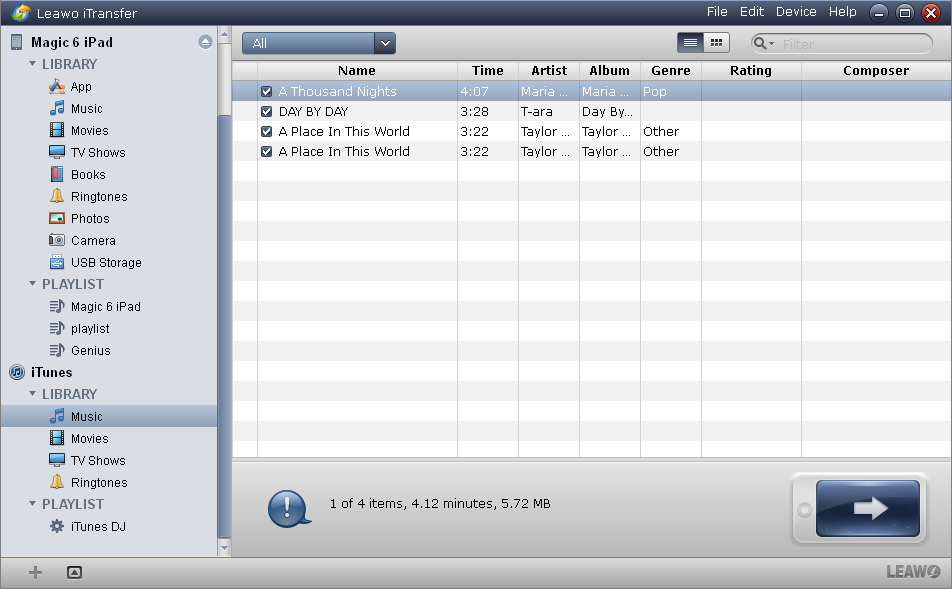The image size is (952, 589).
Task: Click the search magnifier icon
Action: click(759, 43)
